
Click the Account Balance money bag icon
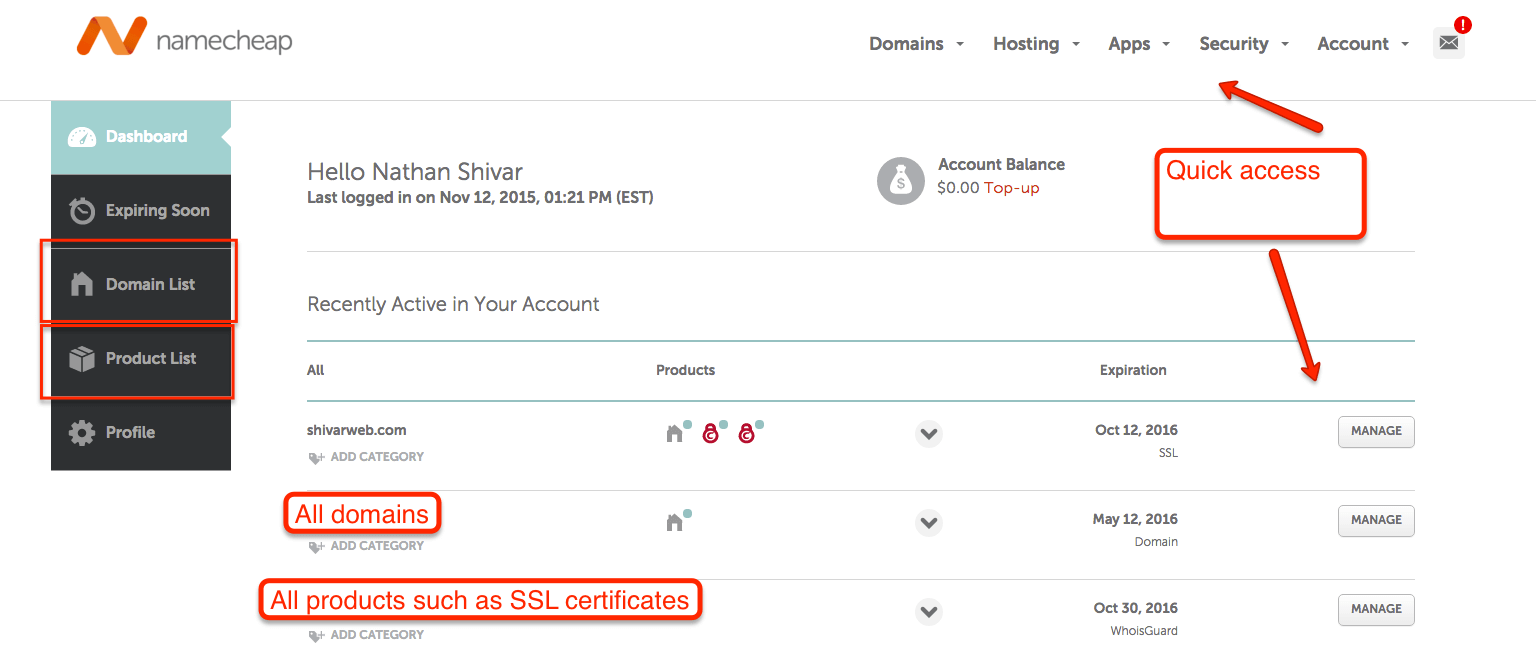pyautogui.click(x=900, y=181)
